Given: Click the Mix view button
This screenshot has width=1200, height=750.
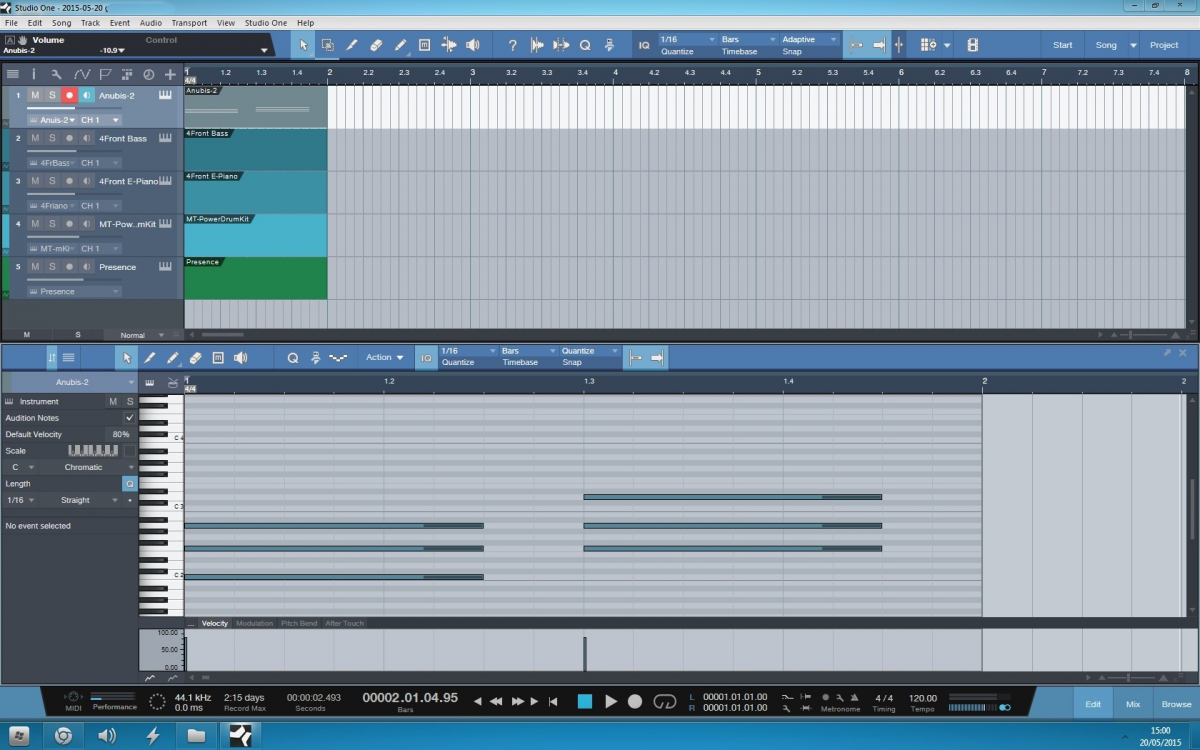Looking at the screenshot, I should click(x=1133, y=704).
